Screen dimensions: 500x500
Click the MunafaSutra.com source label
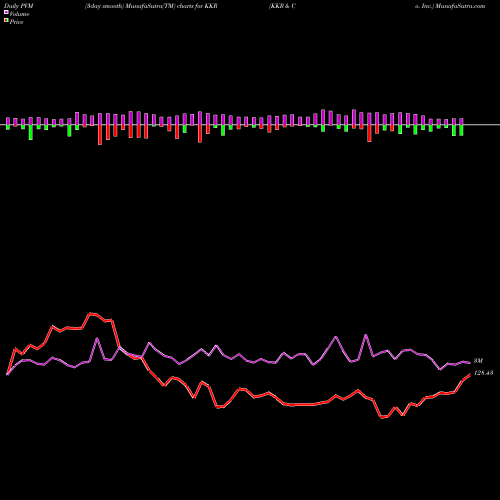coord(459,6)
